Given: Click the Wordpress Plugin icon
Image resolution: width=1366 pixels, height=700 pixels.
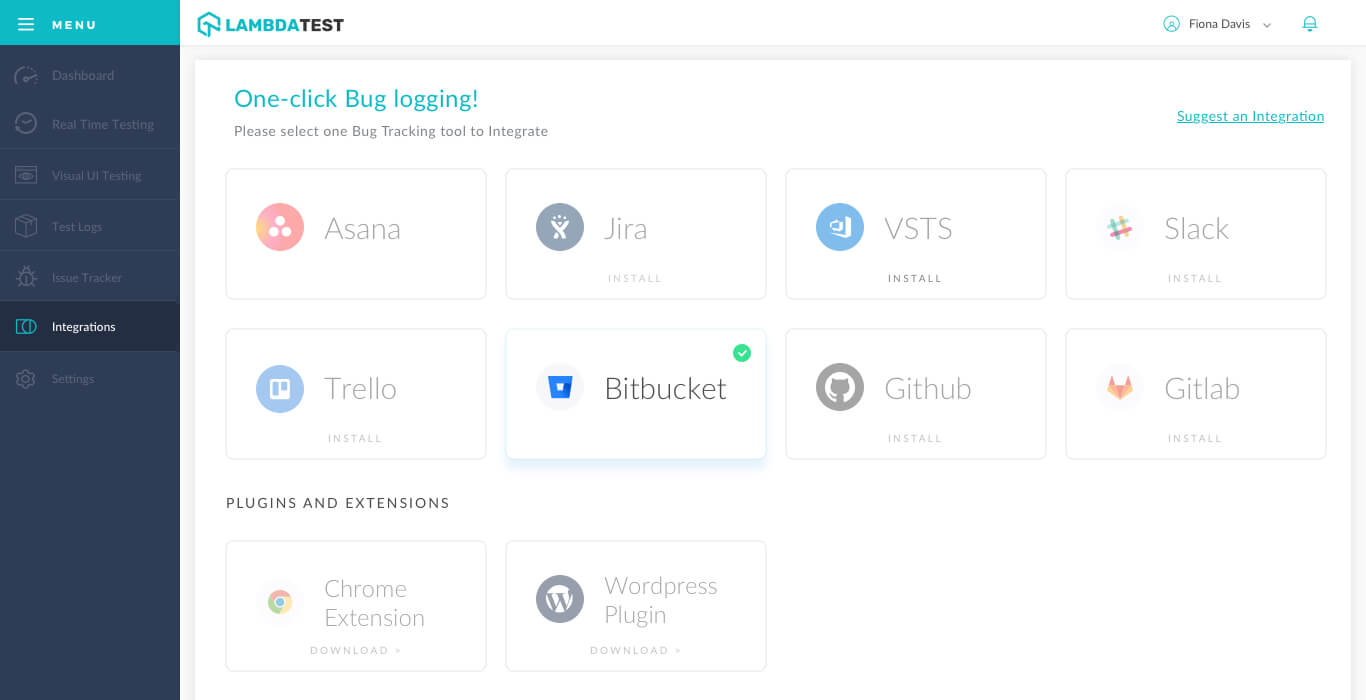Looking at the screenshot, I should point(560,599).
